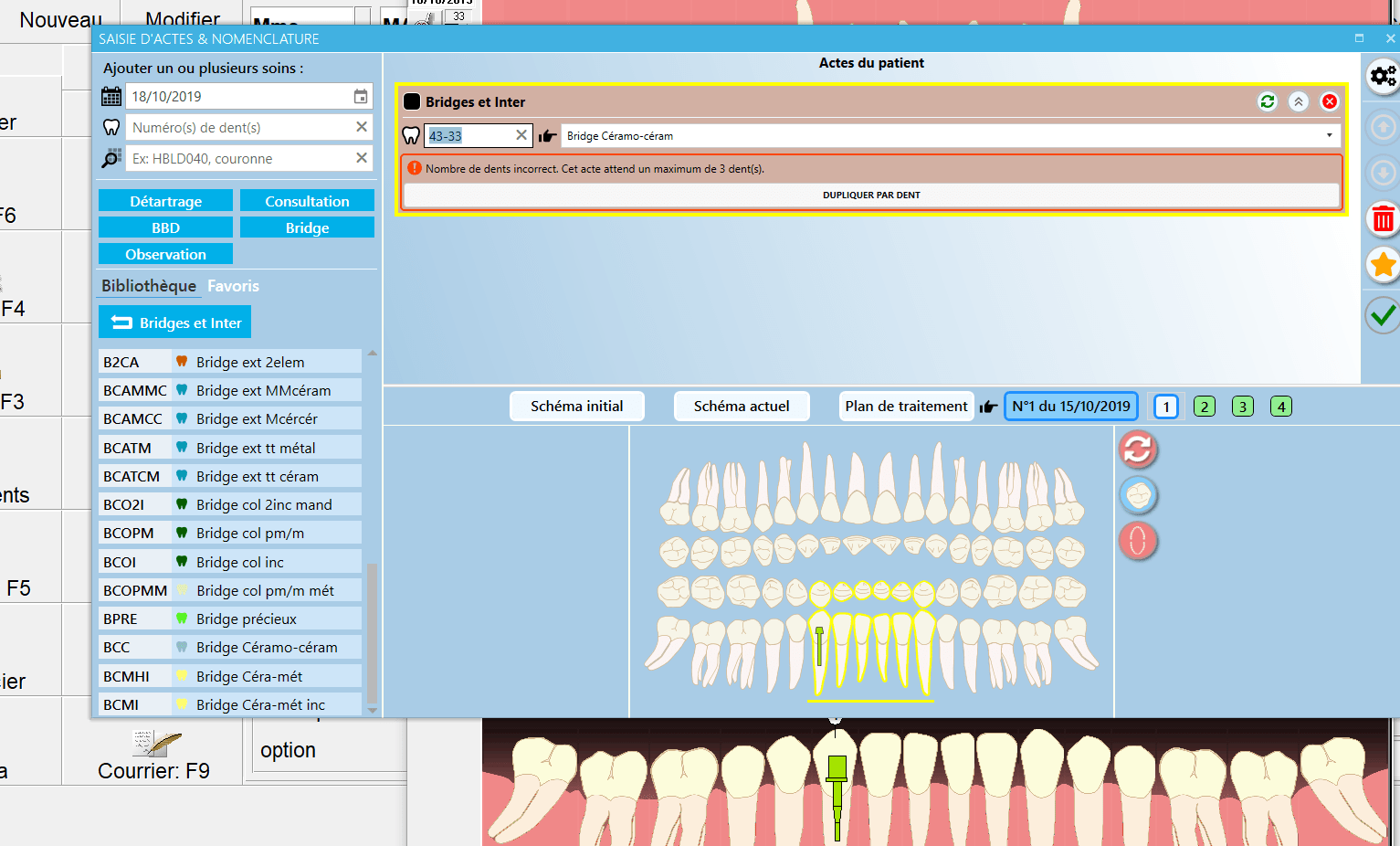
Task: Click the pink refresh schema icon
Action: click(1138, 449)
